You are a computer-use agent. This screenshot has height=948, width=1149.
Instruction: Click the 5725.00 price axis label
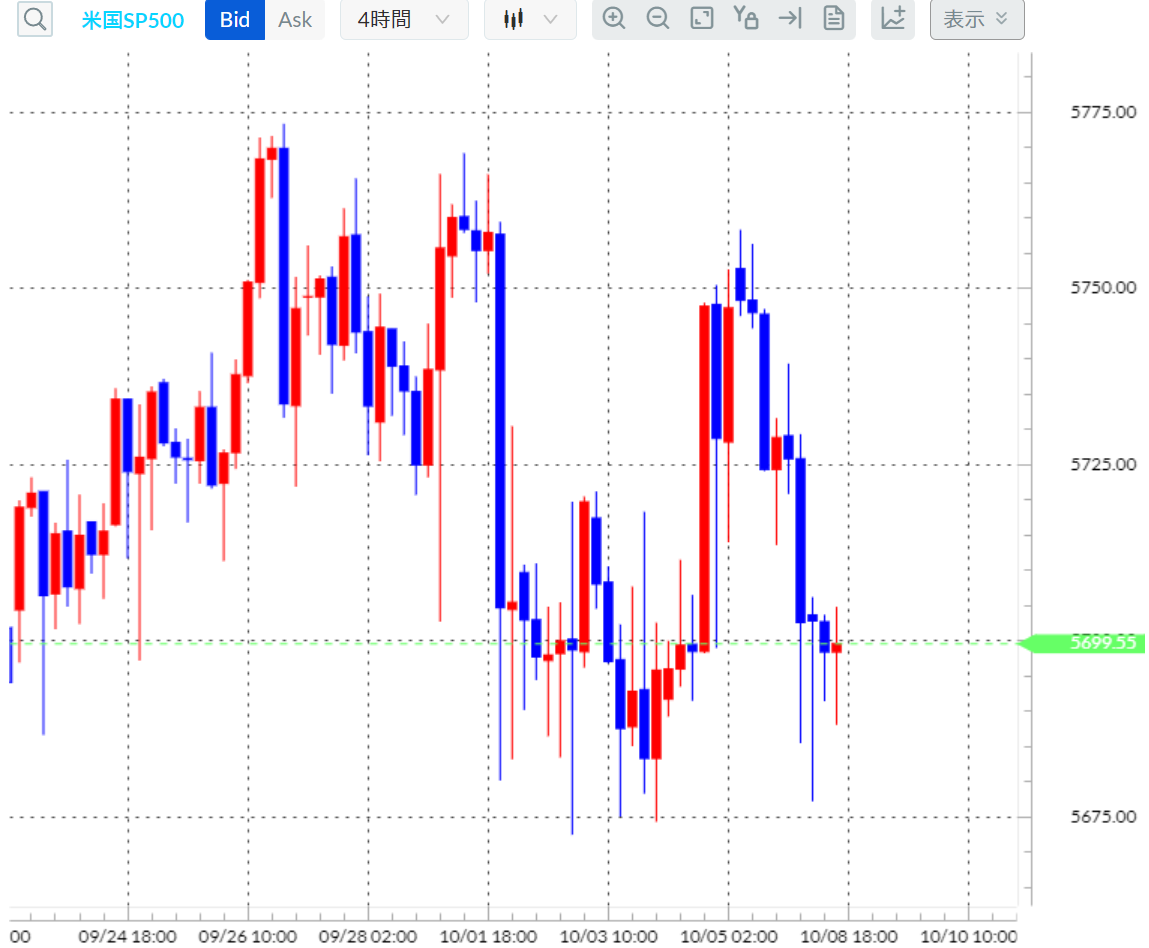pos(1103,464)
